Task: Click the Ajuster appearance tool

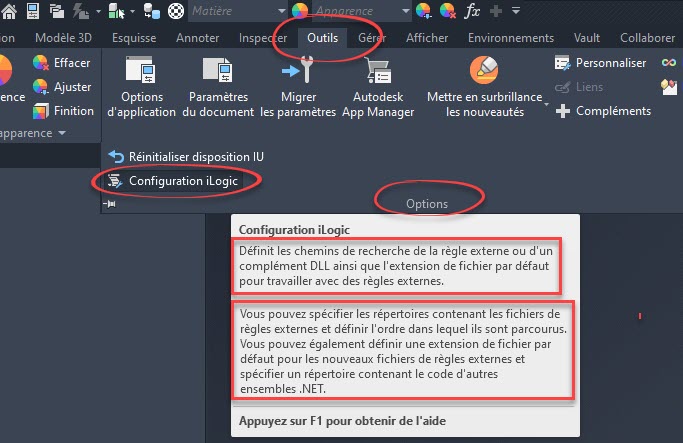Action: tap(62, 87)
